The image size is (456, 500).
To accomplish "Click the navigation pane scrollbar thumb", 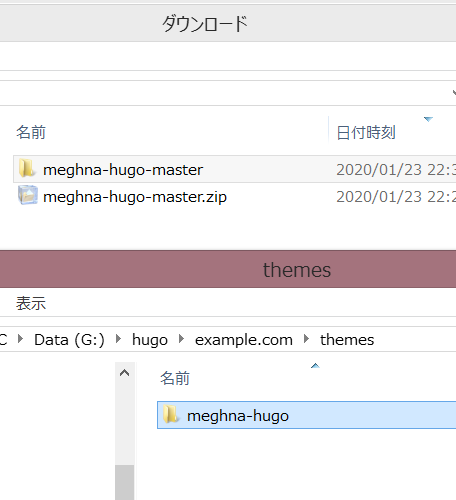I will [125, 482].
